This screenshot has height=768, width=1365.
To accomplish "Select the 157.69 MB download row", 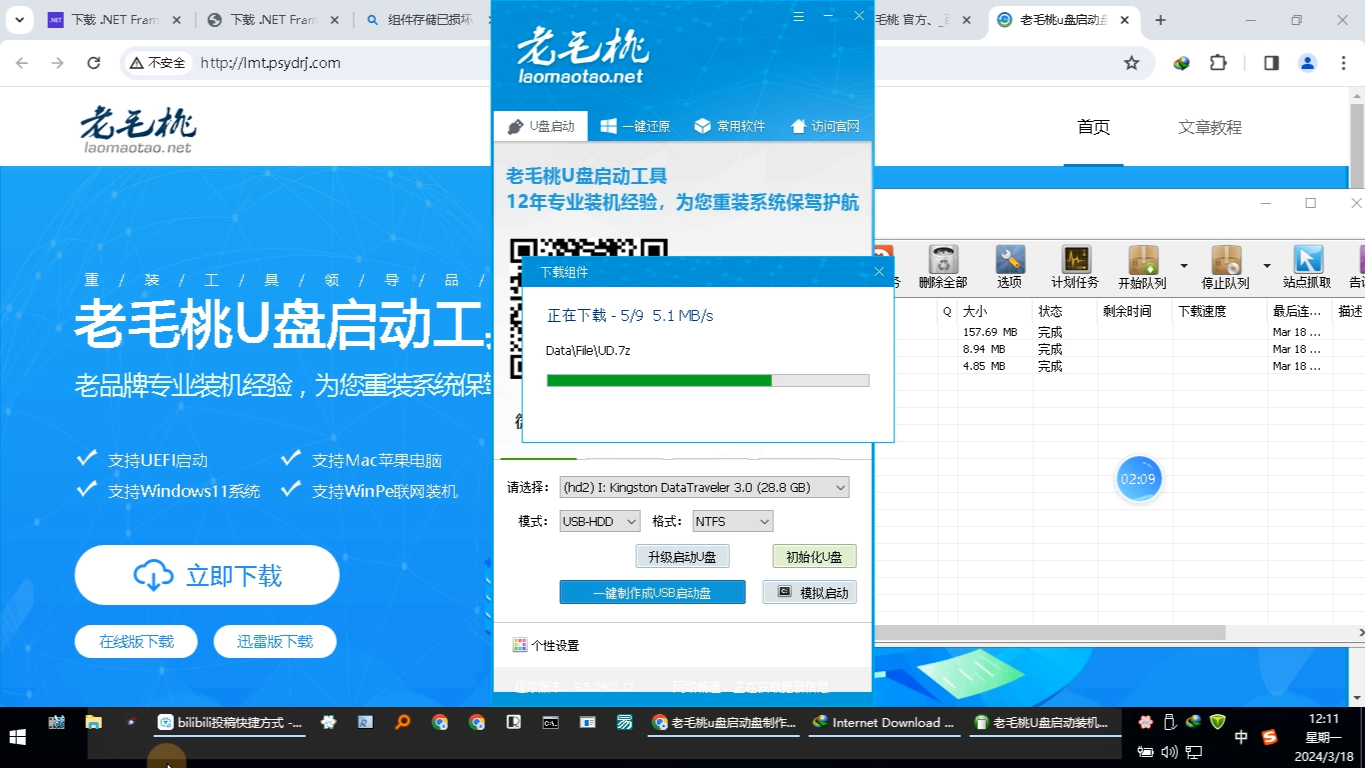I will pyautogui.click(x=1120, y=332).
